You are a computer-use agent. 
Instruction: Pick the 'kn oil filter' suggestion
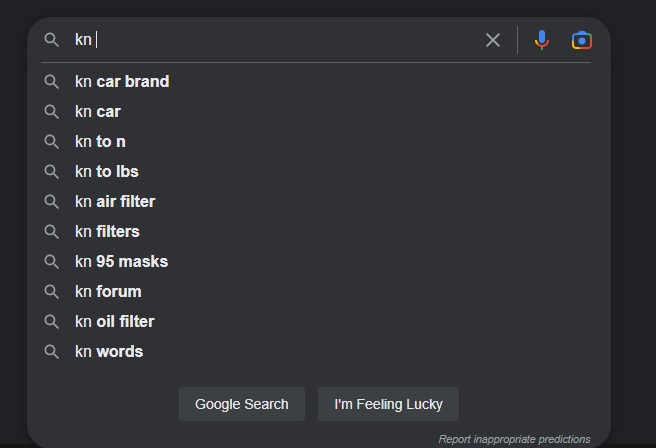(x=115, y=322)
